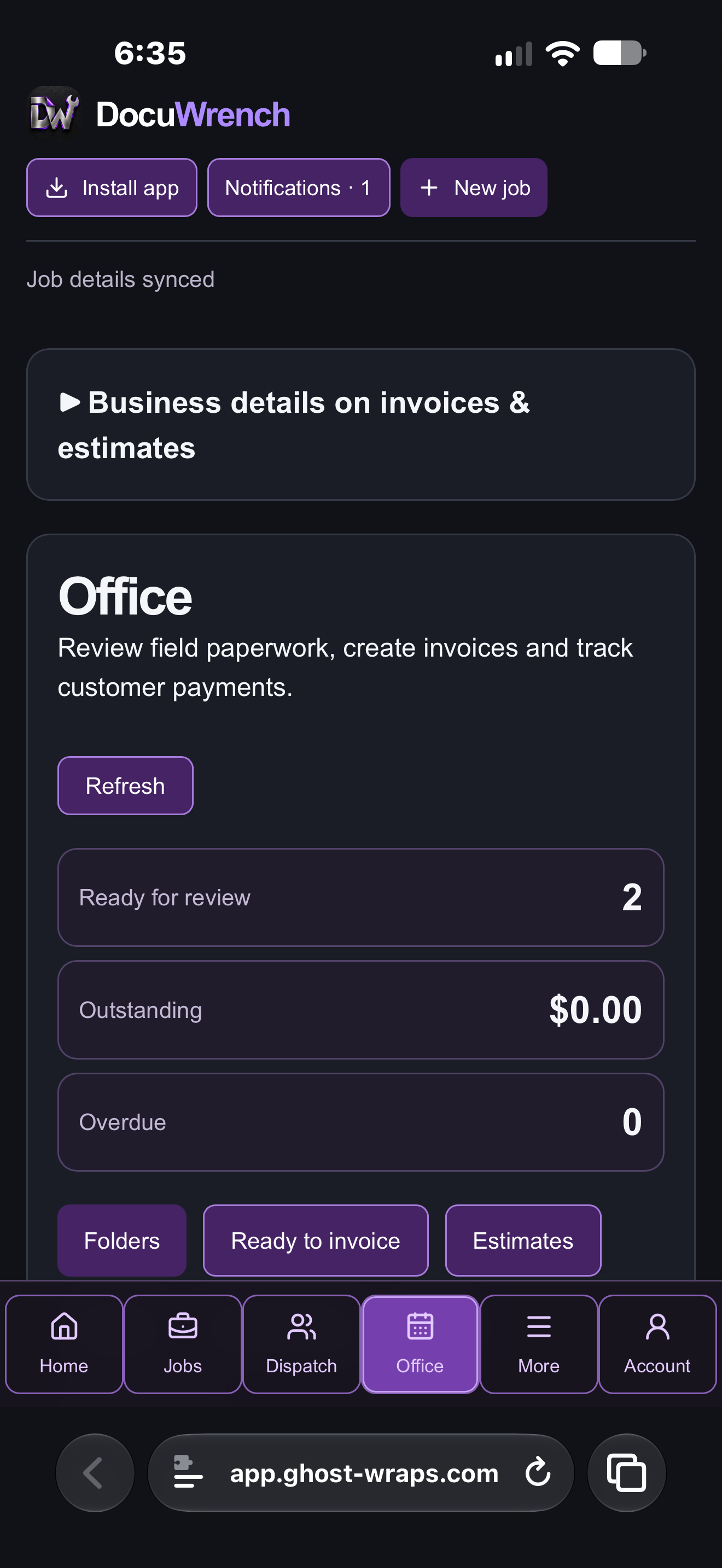Tap the DocuWrench title text

(x=193, y=114)
